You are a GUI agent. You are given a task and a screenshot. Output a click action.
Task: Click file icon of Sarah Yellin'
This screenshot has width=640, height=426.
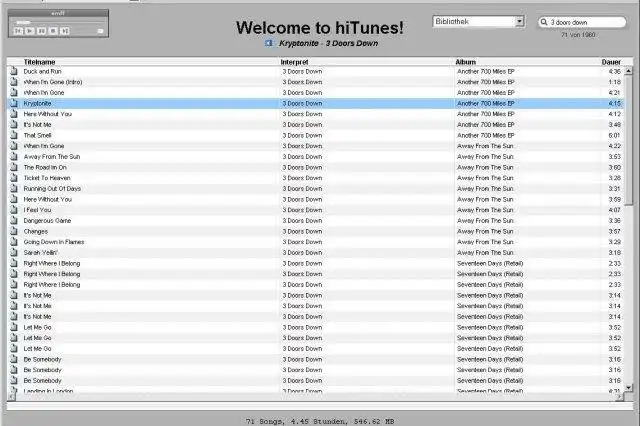pos(14,253)
